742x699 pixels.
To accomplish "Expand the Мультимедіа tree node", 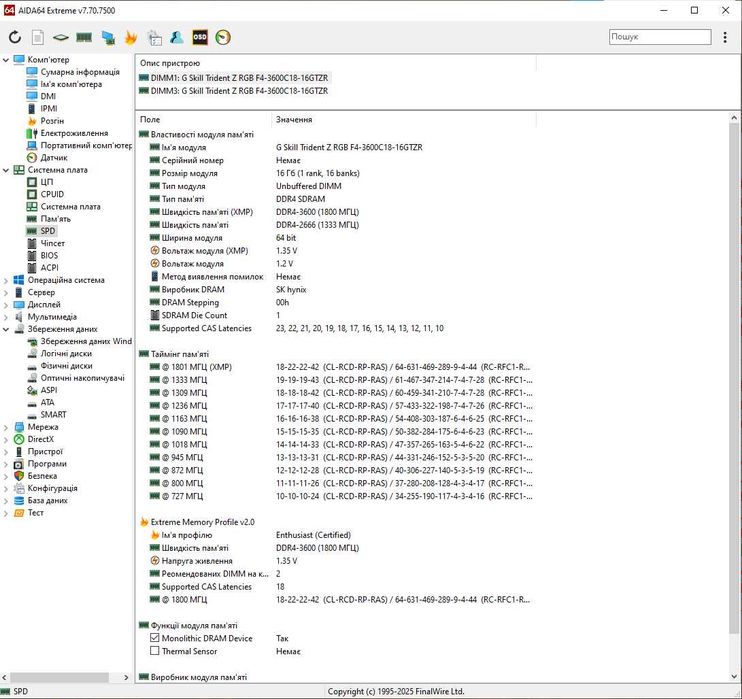I will coord(6,317).
